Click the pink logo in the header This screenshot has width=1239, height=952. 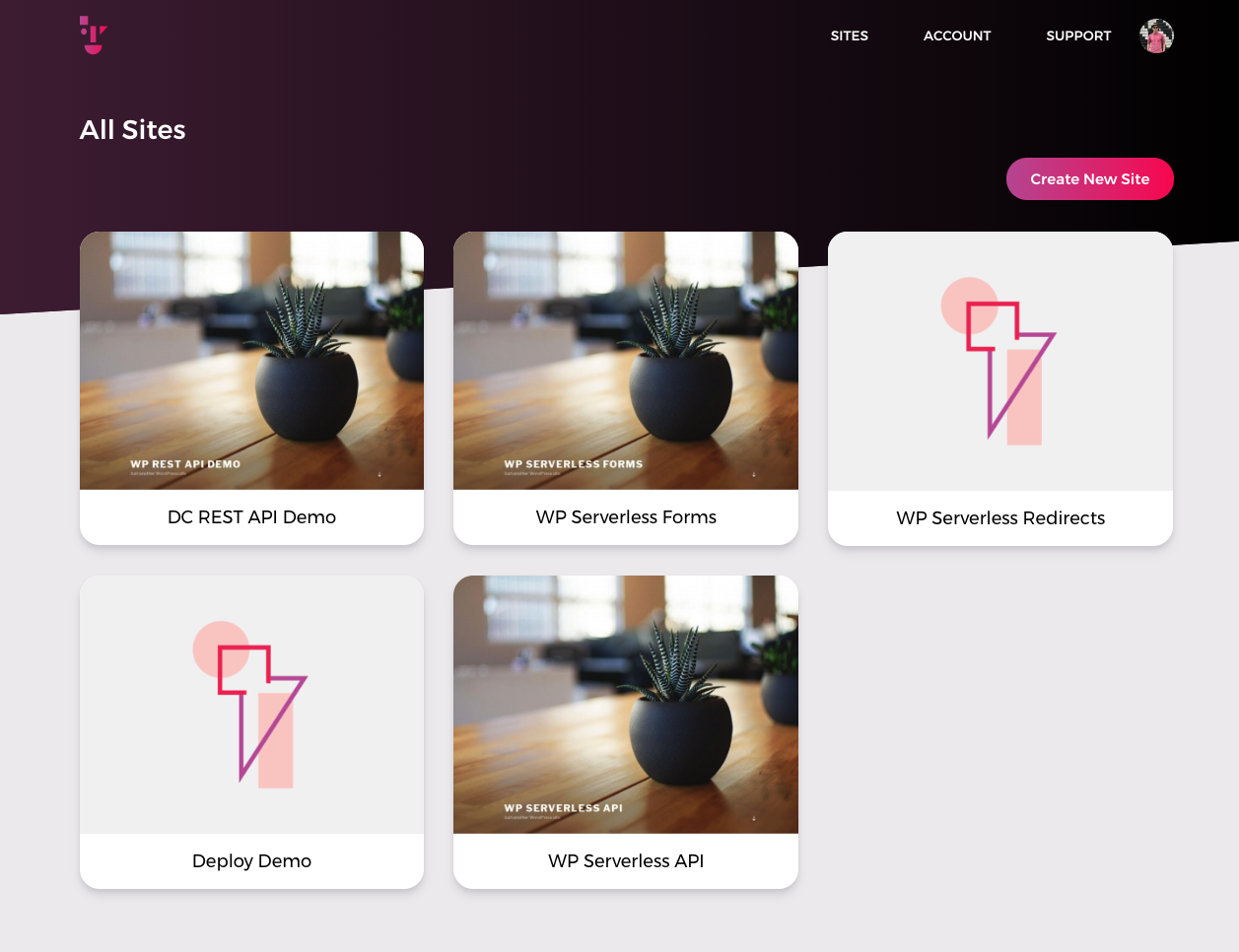click(x=94, y=34)
